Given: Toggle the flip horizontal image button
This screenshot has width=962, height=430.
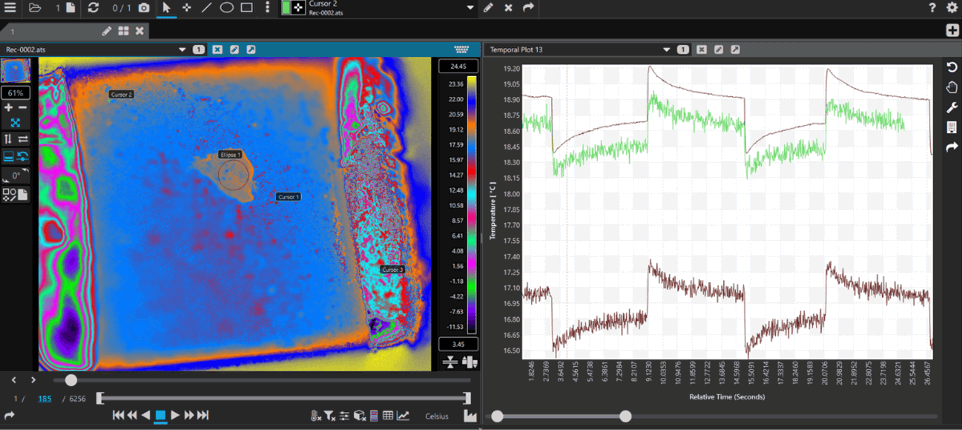Looking at the screenshot, I should pyautogui.click(x=22, y=139).
